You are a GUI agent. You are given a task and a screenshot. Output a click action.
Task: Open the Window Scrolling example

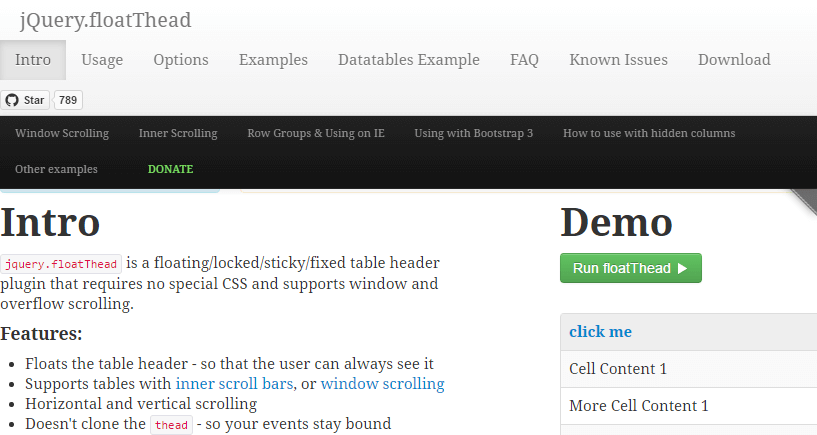[62, 133]
